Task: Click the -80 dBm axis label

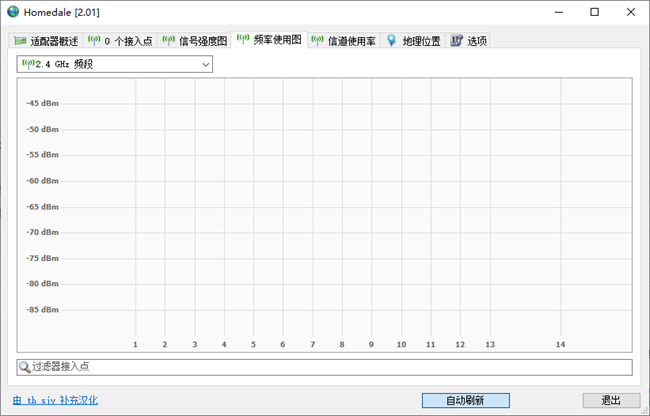Action: [x=42, y=283]
